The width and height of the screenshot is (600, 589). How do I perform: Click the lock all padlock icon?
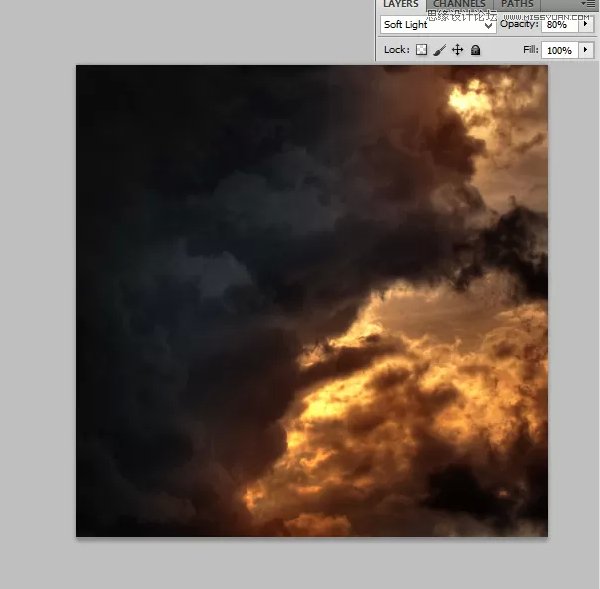coord(475,50)
